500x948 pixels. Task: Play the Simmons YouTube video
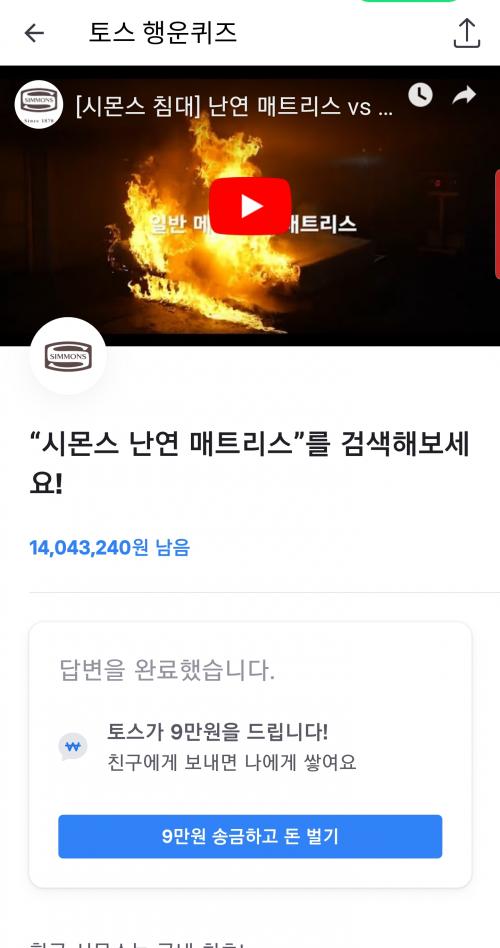(x=250, y=206)
